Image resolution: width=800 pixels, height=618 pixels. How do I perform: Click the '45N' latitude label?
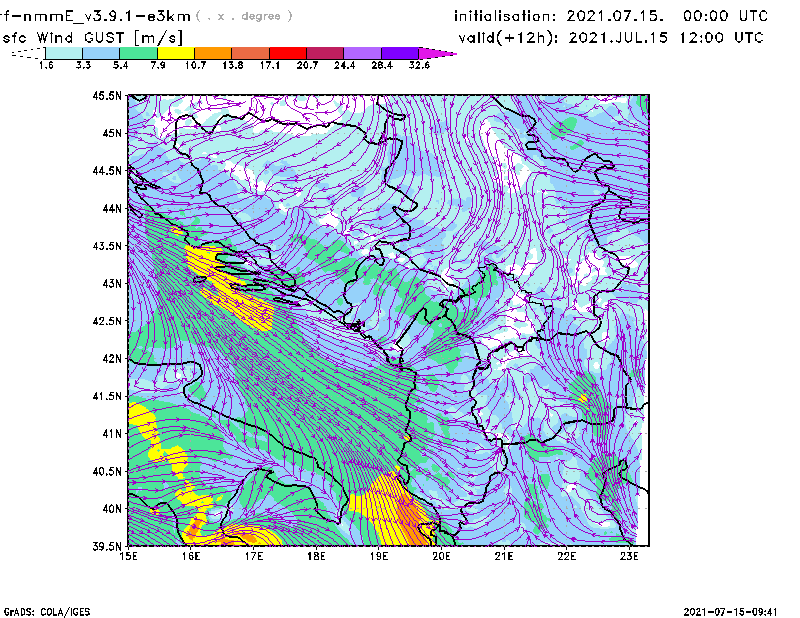coord(112,133)
